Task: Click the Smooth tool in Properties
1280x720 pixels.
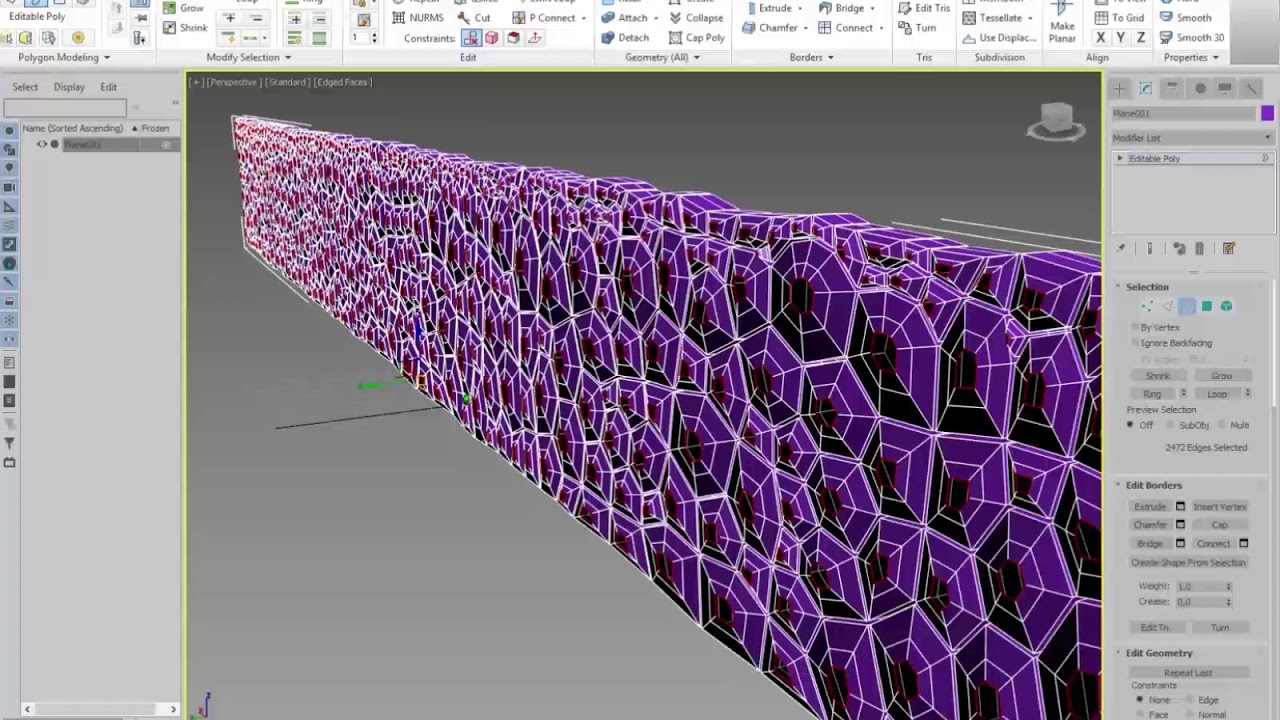Action: click(x=1185, y=18)
